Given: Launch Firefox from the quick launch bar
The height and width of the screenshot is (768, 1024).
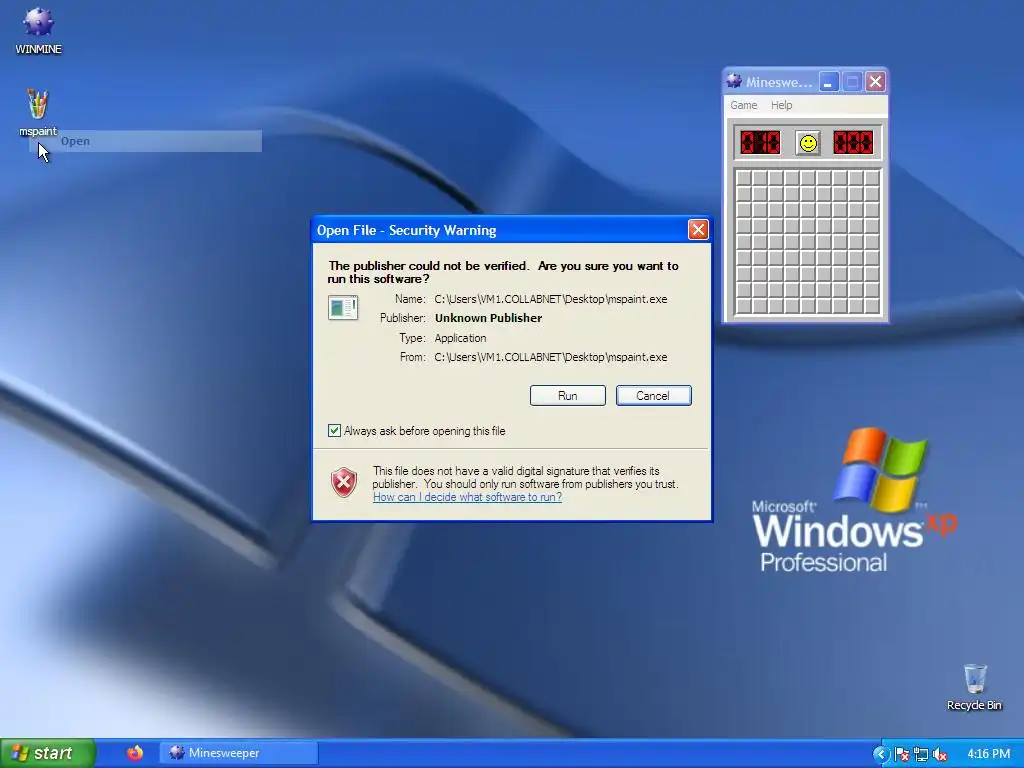Looking at the screenshot, I should pyautogui.click(x=135, y=753).
